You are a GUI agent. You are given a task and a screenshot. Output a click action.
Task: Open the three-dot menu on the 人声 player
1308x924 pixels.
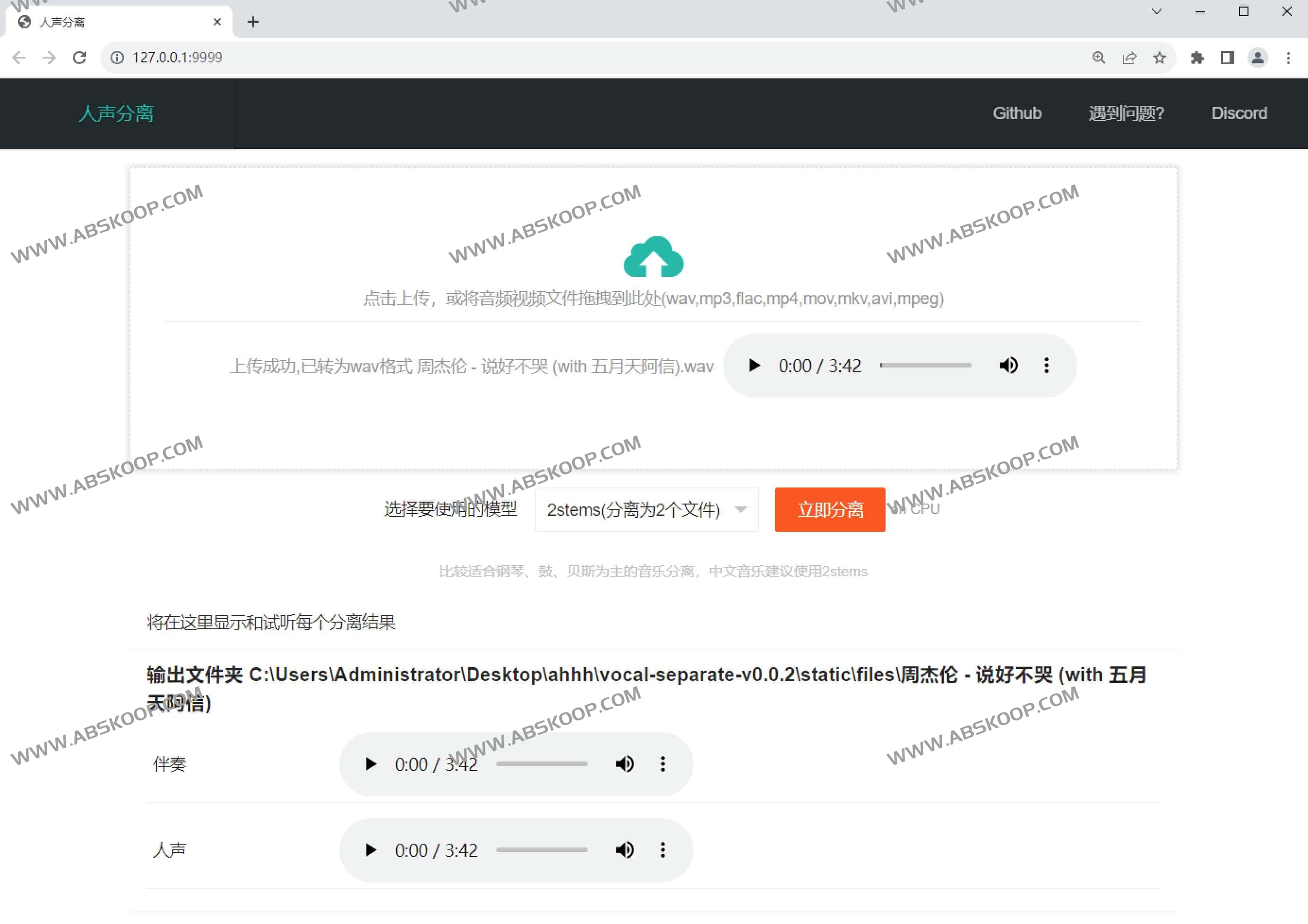[x=663, y=850]
